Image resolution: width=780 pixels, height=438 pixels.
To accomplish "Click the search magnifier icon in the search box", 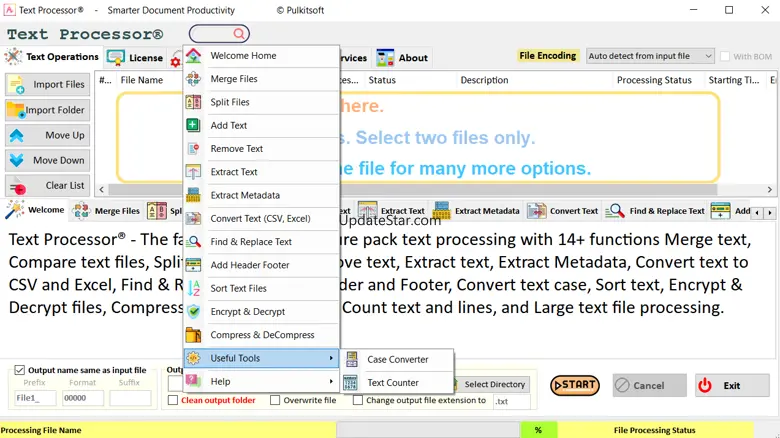I will pos(239,34).
